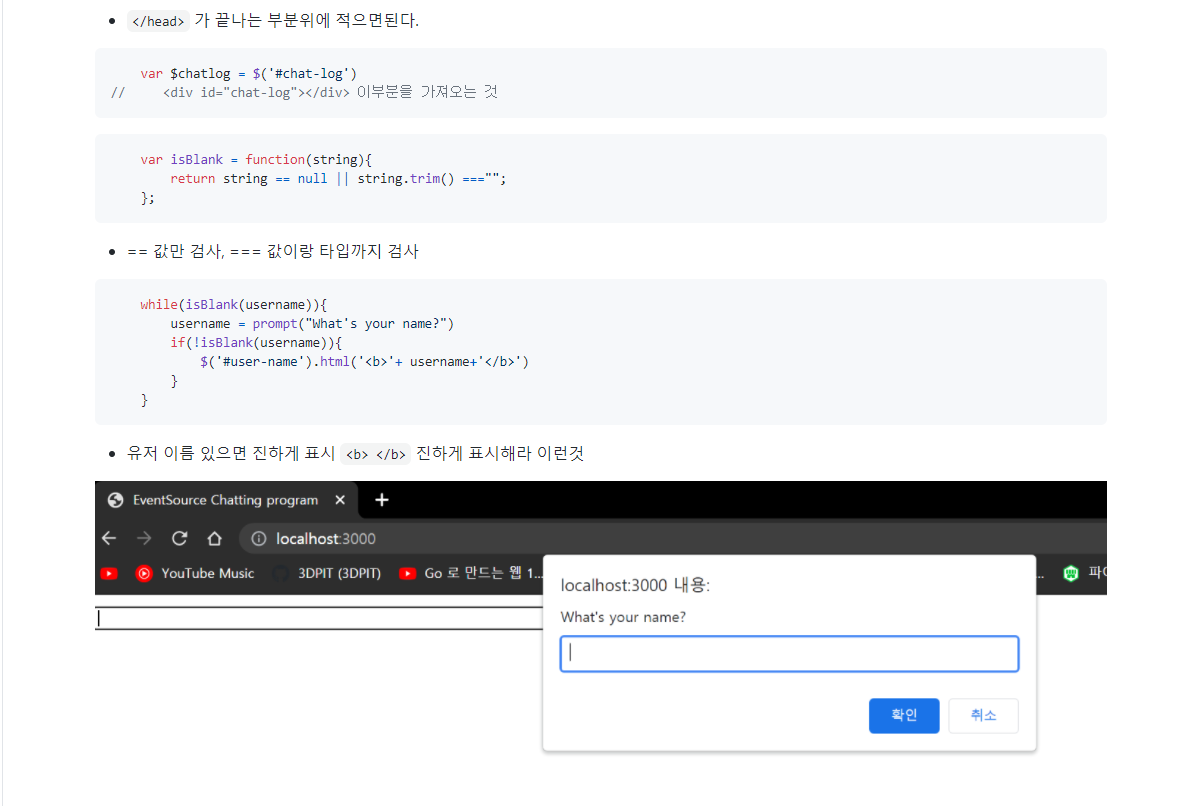Screen dimensions: 1193x806
Task: Click the 'var isBlank = function(string){' line
Action: coord(256,159)
